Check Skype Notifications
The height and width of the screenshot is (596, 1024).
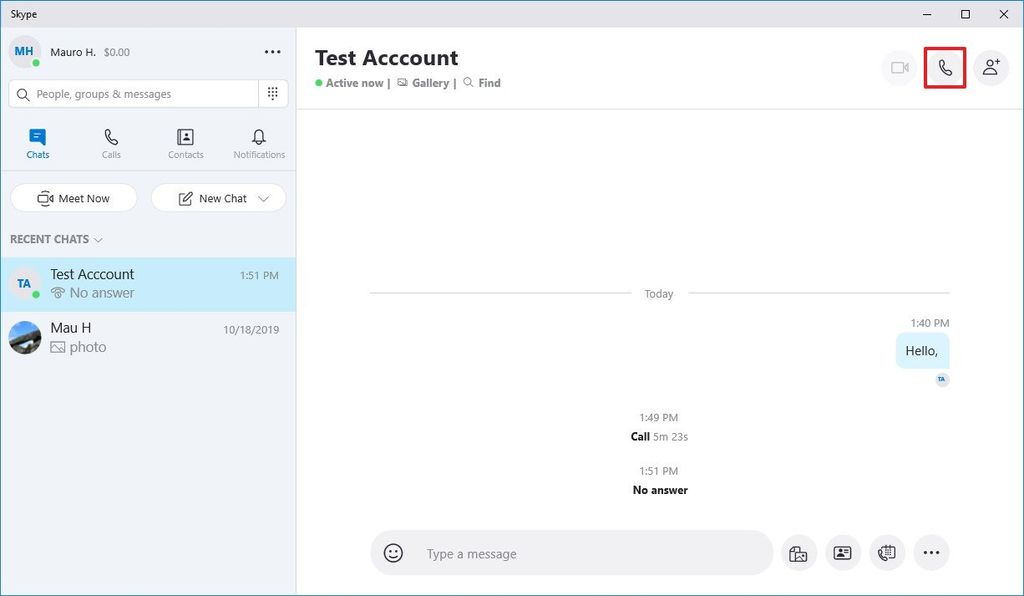pos(258,142)
